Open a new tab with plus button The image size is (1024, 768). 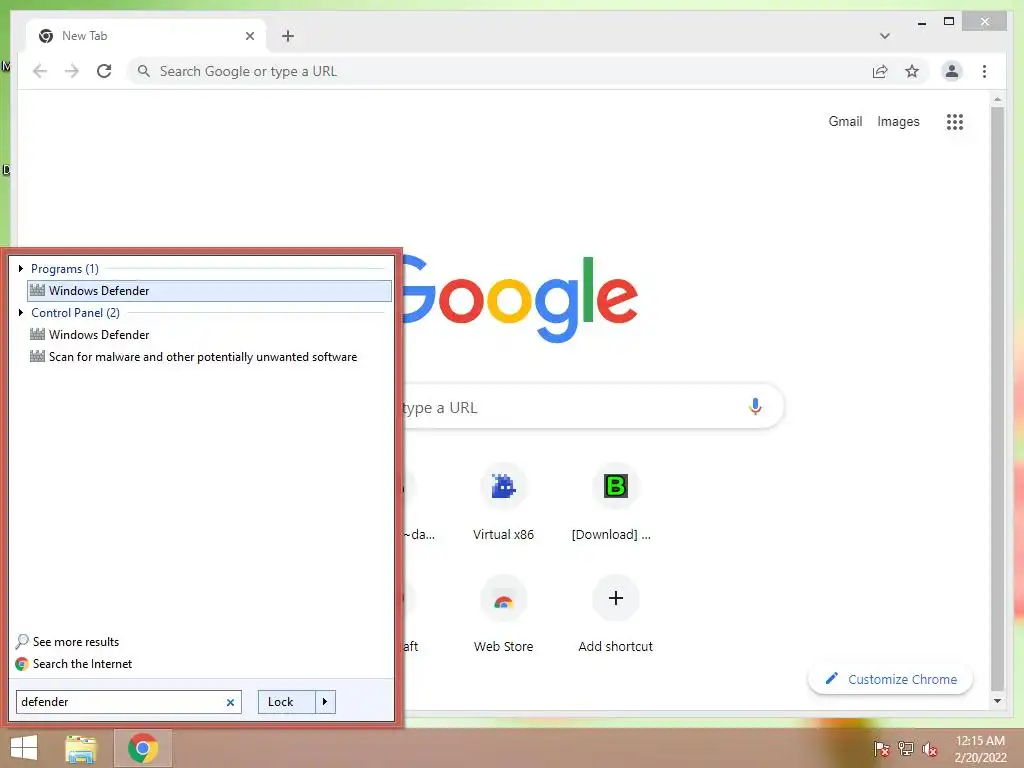288,36
